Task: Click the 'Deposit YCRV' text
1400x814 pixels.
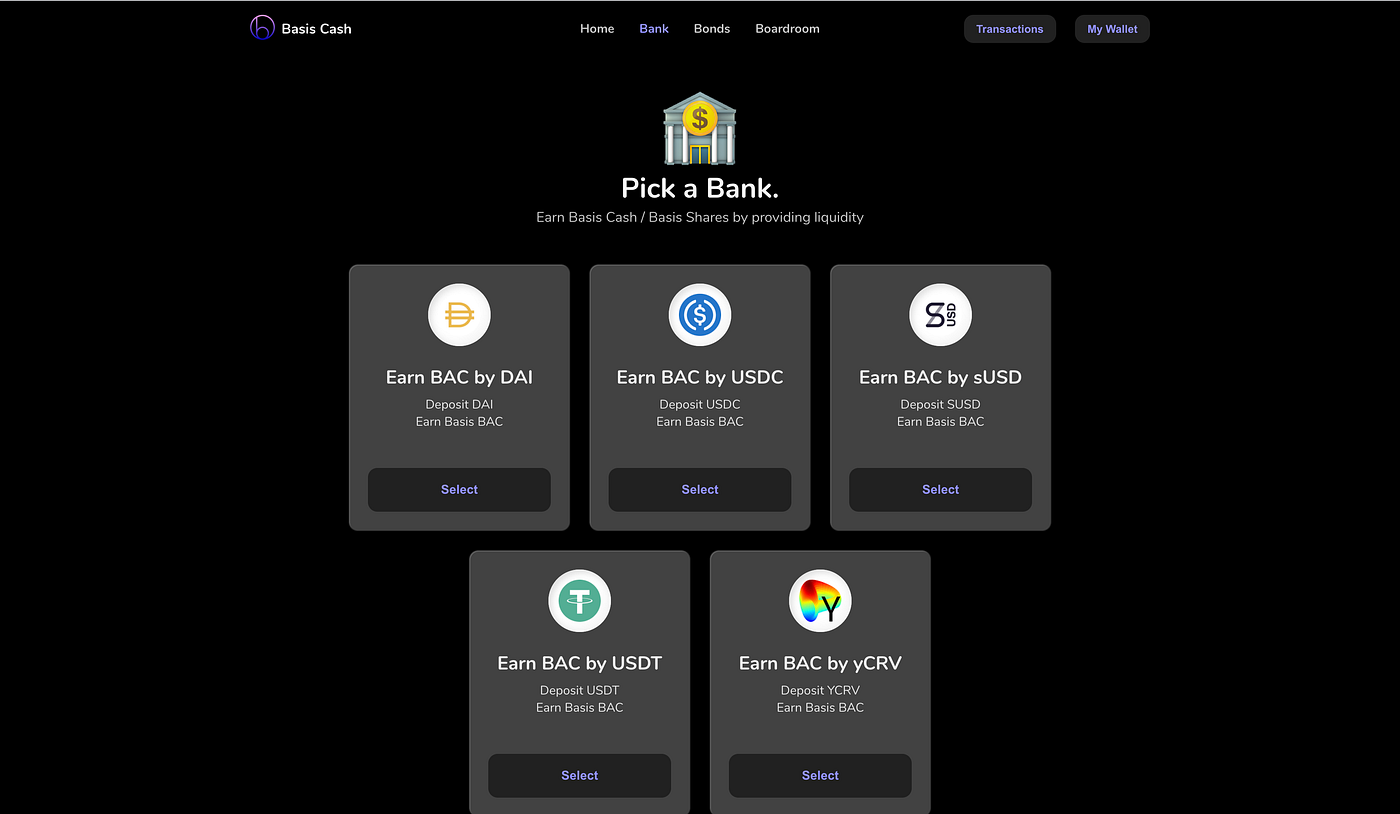Action: click(x=820, y=690)
